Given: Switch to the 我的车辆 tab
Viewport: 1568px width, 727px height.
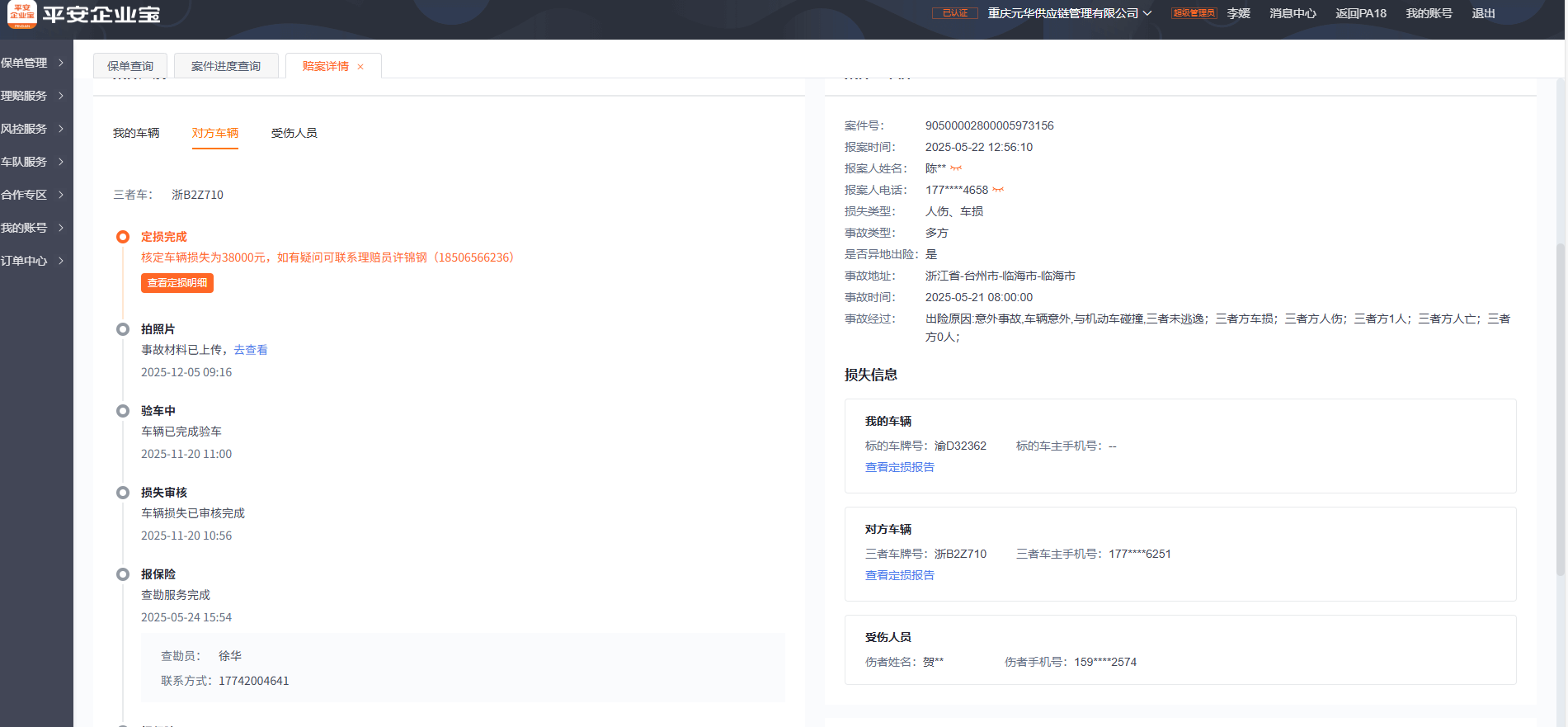Looking at the screenshot, I should (136, 133).
